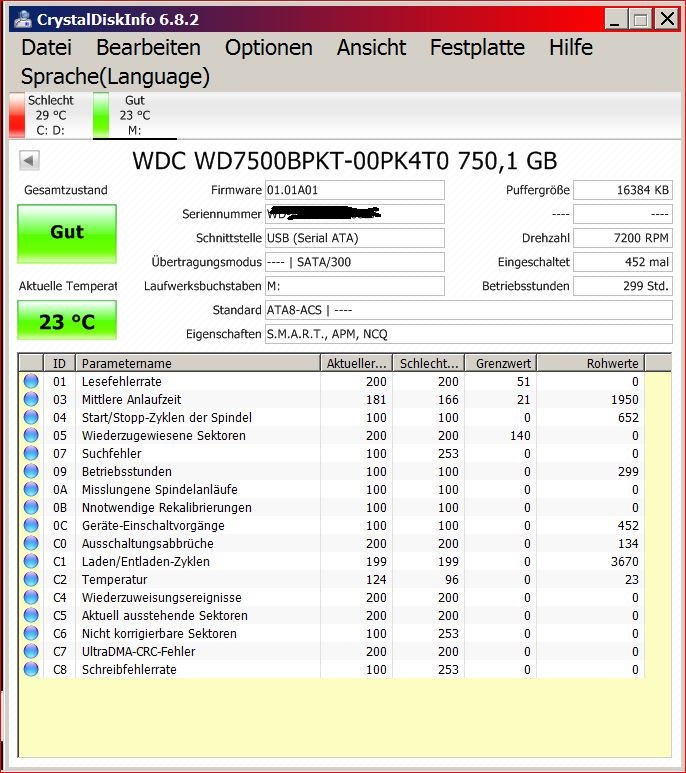Click worst value 166 for Mittlere Anlaufzeit

448,399
